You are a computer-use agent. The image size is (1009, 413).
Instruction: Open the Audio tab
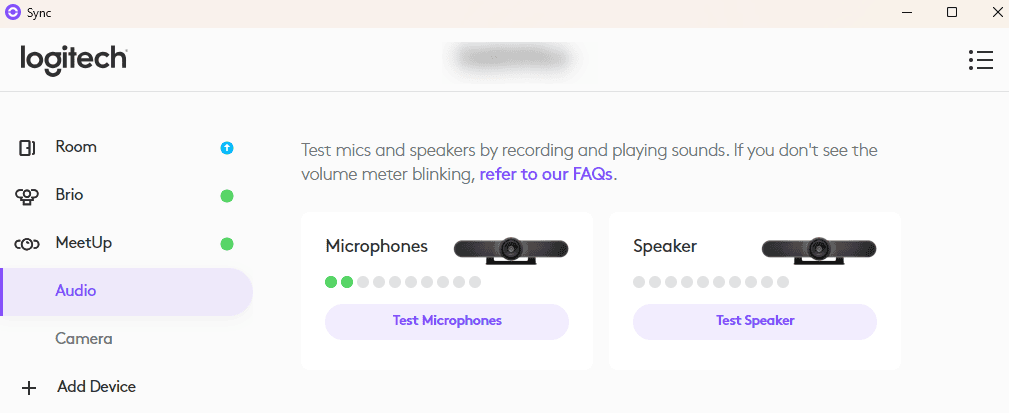click(76, 291)
